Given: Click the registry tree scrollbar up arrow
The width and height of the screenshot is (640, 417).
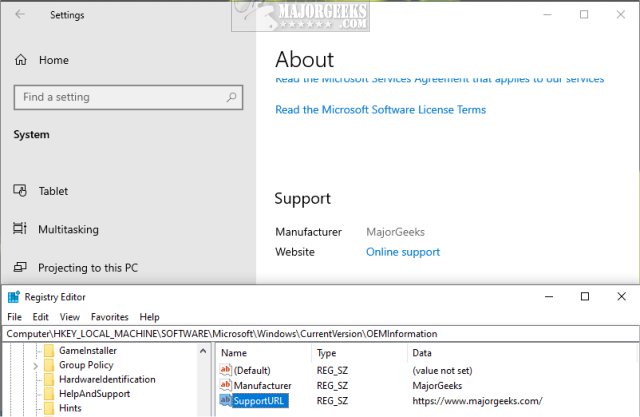Looking at the screenshot, I should pos(203,351).
